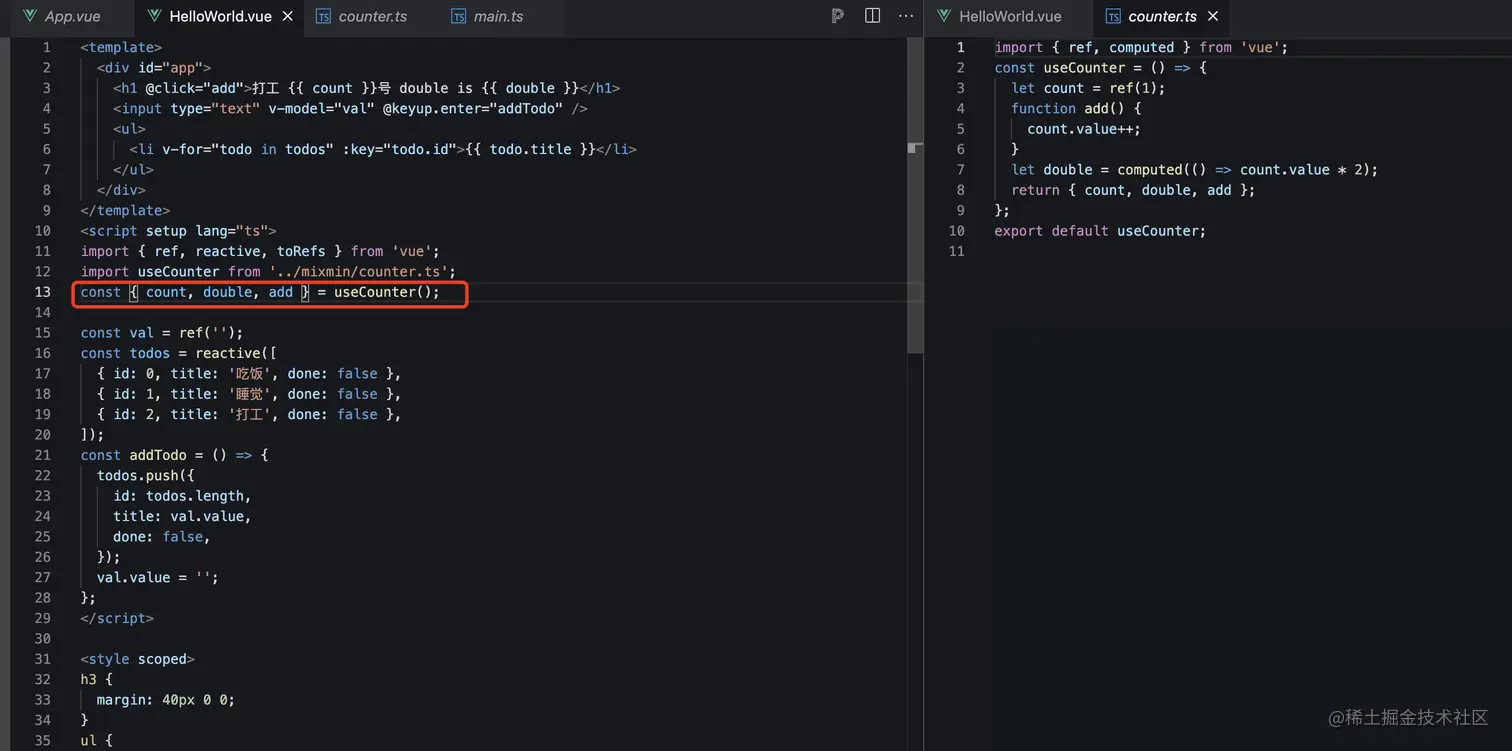Click "title: val.value," on line 24
1512x751 pixels.
click(182, 516)
